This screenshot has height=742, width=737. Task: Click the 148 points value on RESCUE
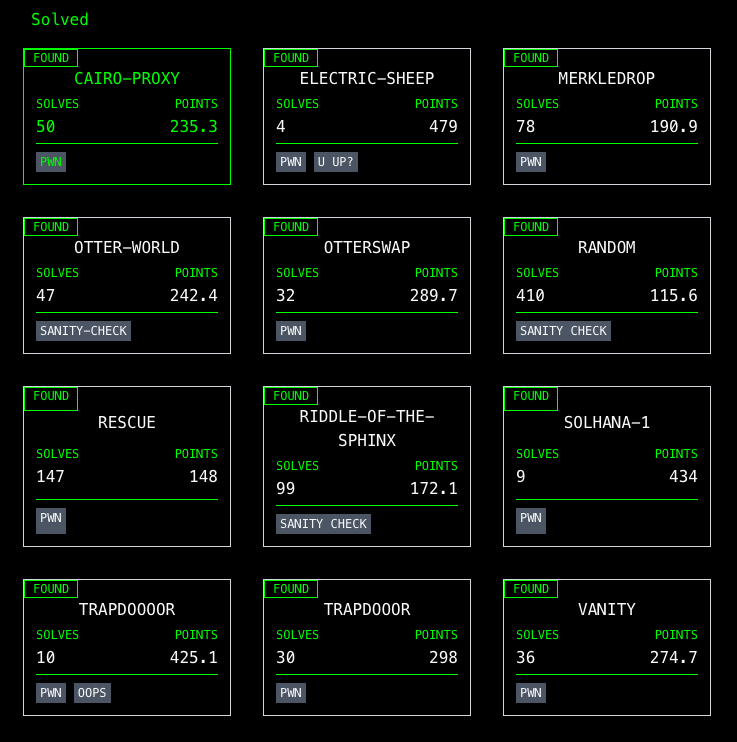(x=204, y=476)
